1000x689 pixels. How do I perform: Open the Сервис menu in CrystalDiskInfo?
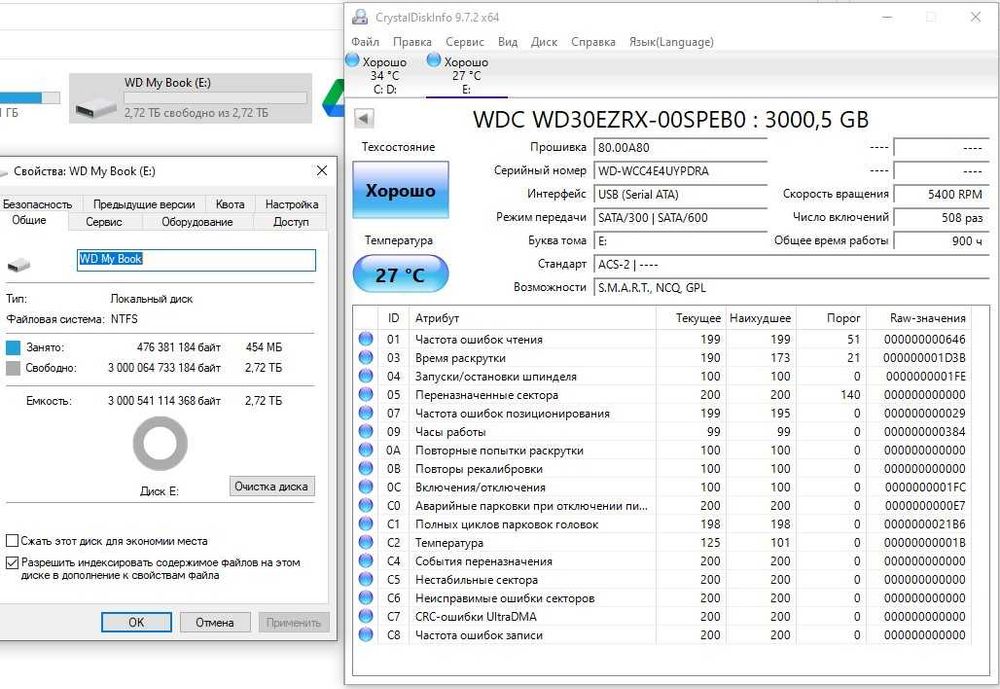pos(464,42)
